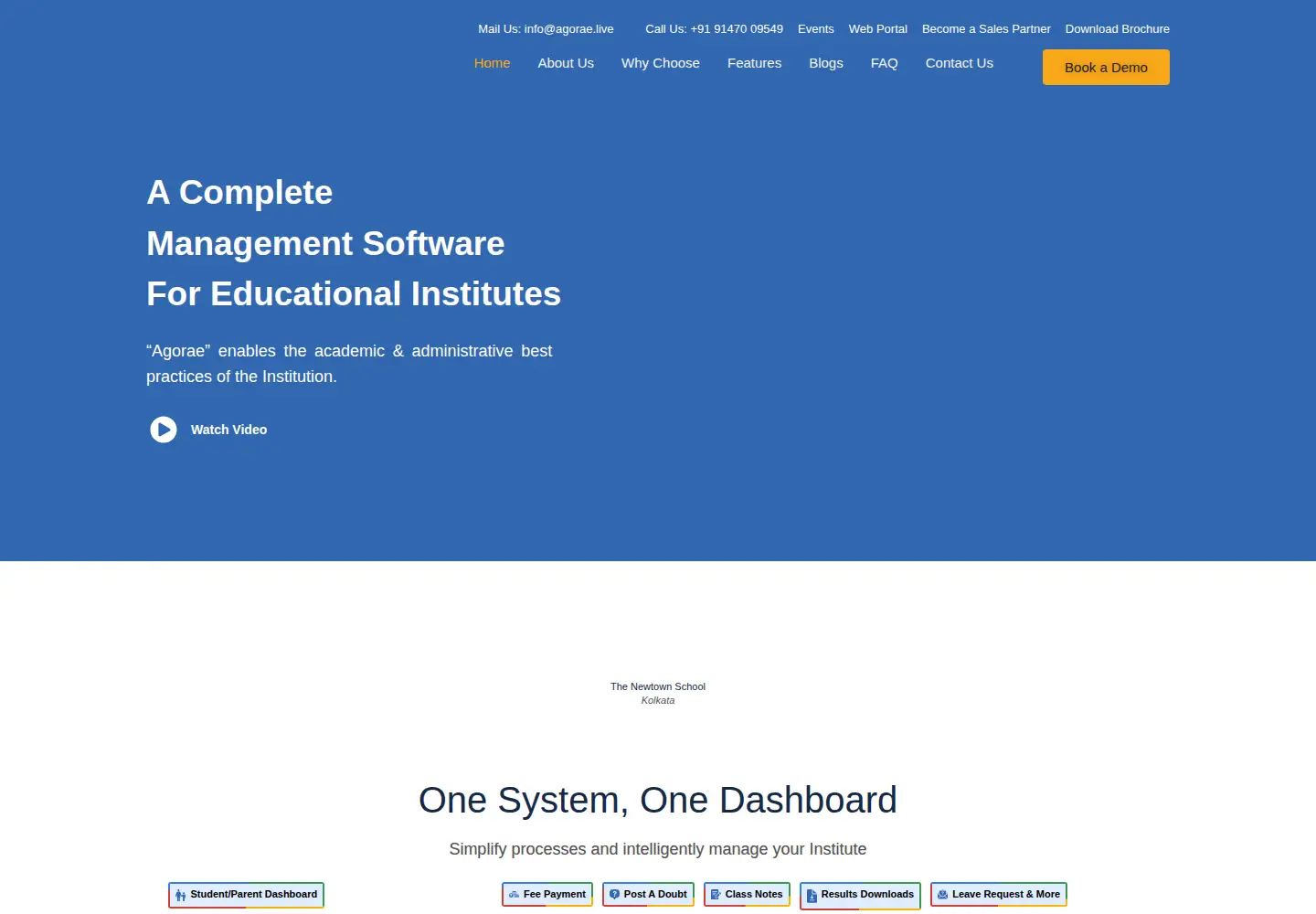Image resolution: width=1316 pixels, height=914 pixels.
Task: Open the Web Portal link
Action: 878,29
